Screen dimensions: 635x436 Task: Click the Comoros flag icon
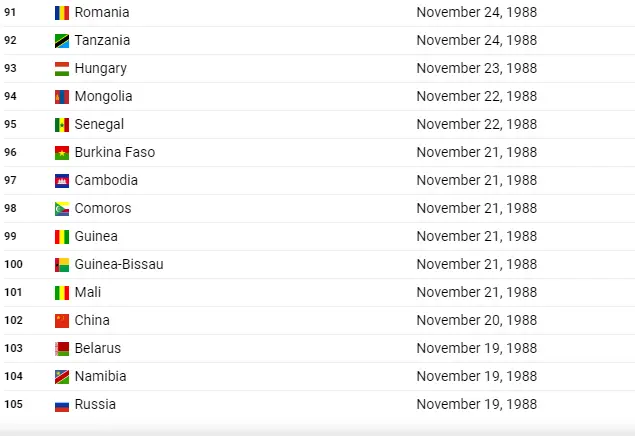point(62,209)
